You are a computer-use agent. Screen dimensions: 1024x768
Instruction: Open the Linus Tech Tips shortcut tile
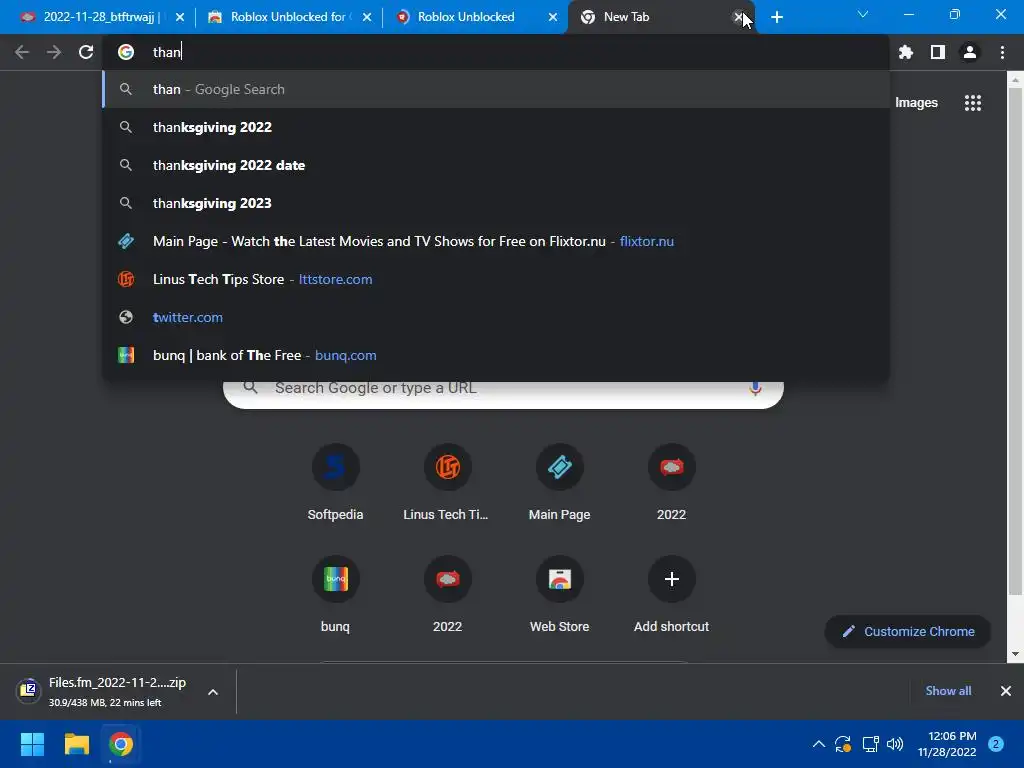(447, 482)
